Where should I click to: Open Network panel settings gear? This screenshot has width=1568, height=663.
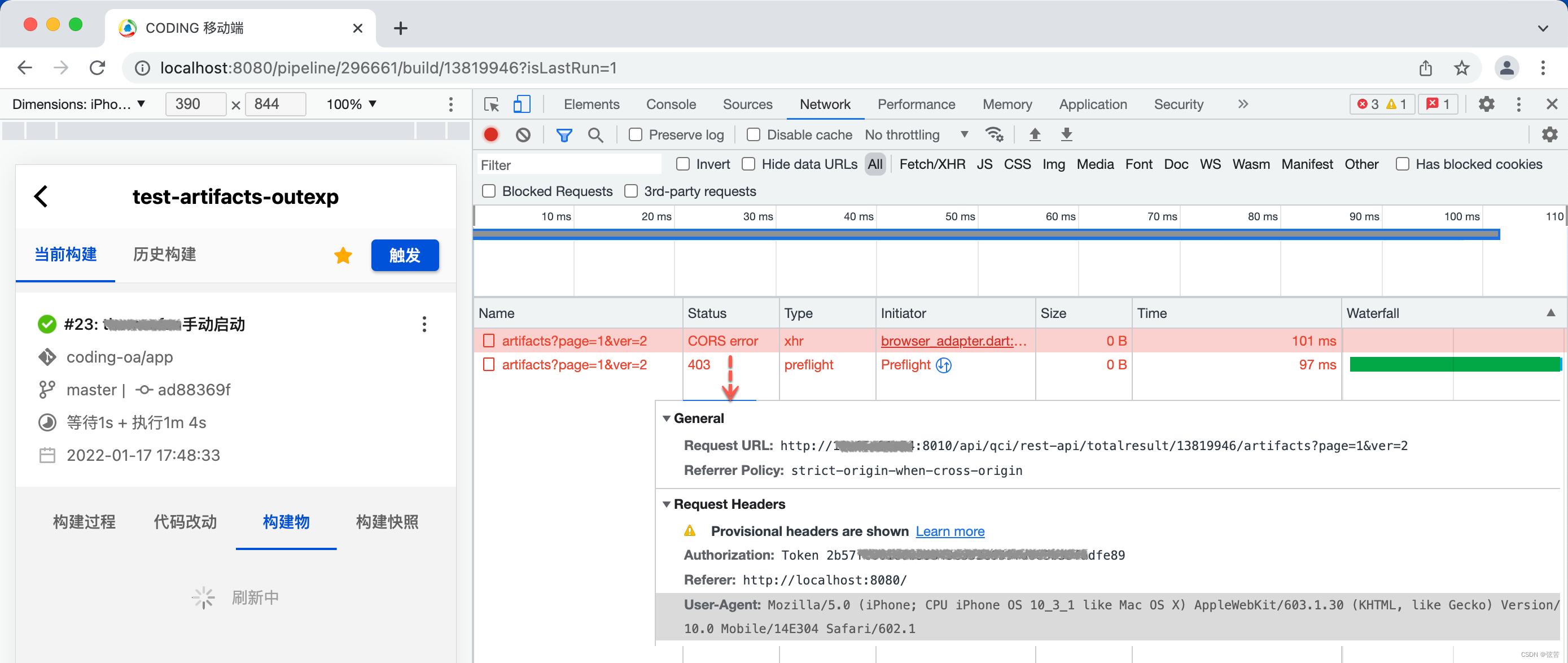click(x=1550, y=134)
